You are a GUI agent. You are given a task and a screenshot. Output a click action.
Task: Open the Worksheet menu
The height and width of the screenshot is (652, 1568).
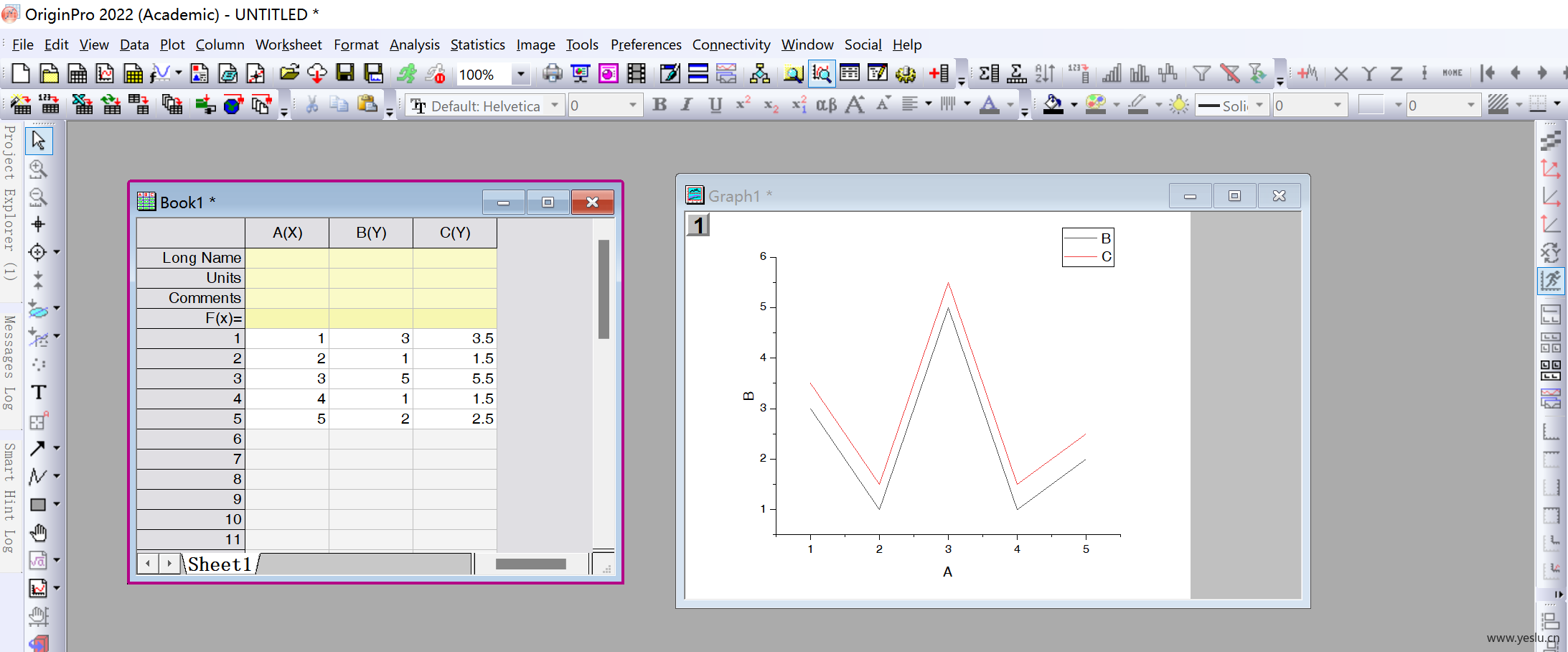coord(288,45)
